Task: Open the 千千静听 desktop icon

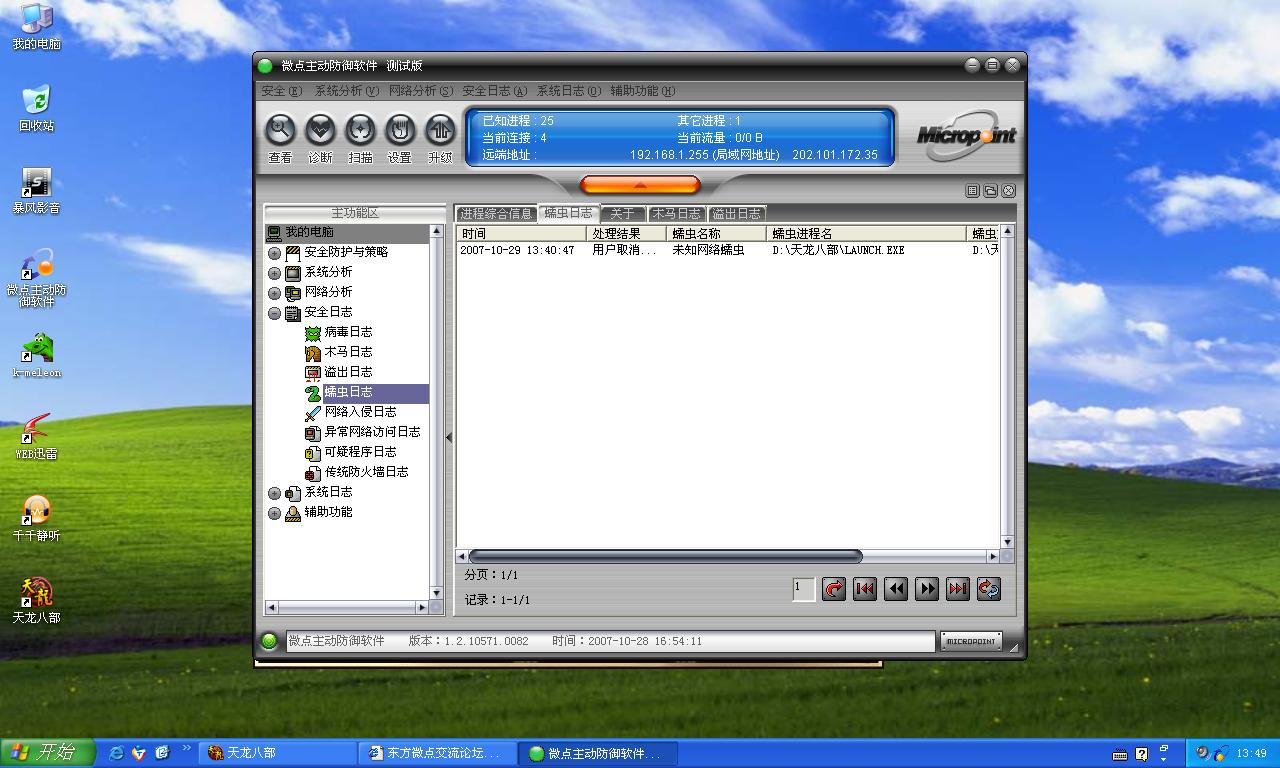Action: click(x=36, y=519)
